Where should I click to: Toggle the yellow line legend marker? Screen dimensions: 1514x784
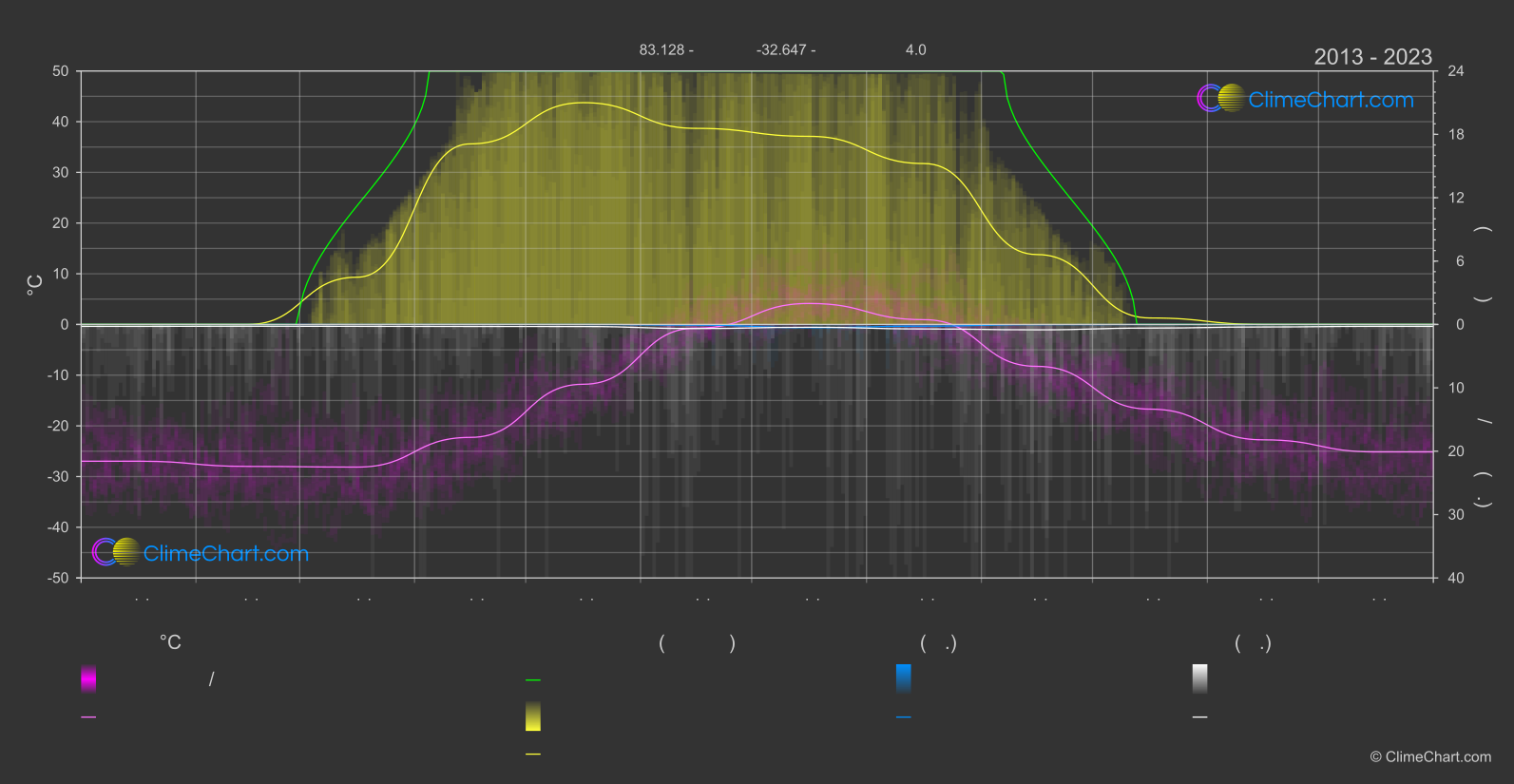(x=533, y=755)
